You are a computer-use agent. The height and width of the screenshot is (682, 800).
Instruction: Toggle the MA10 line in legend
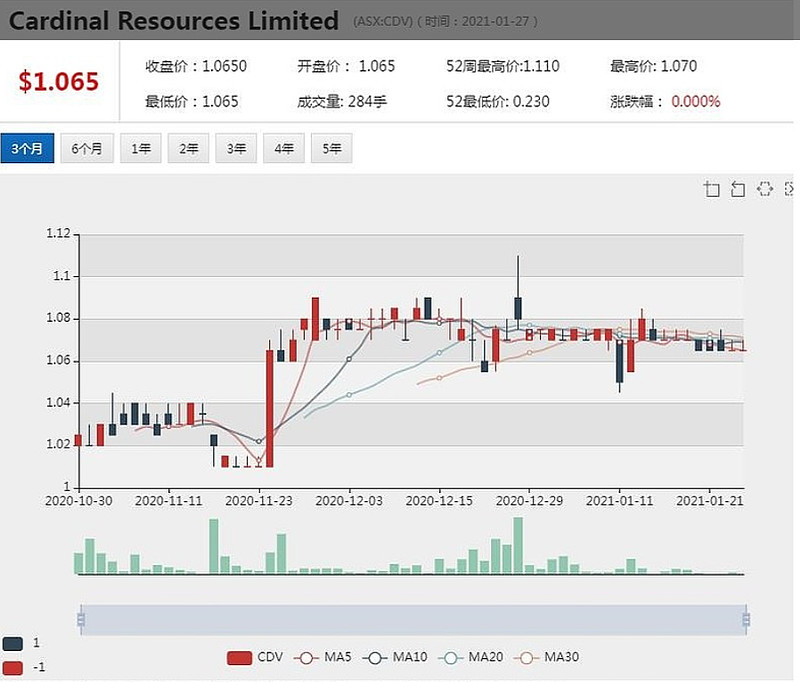395,658
